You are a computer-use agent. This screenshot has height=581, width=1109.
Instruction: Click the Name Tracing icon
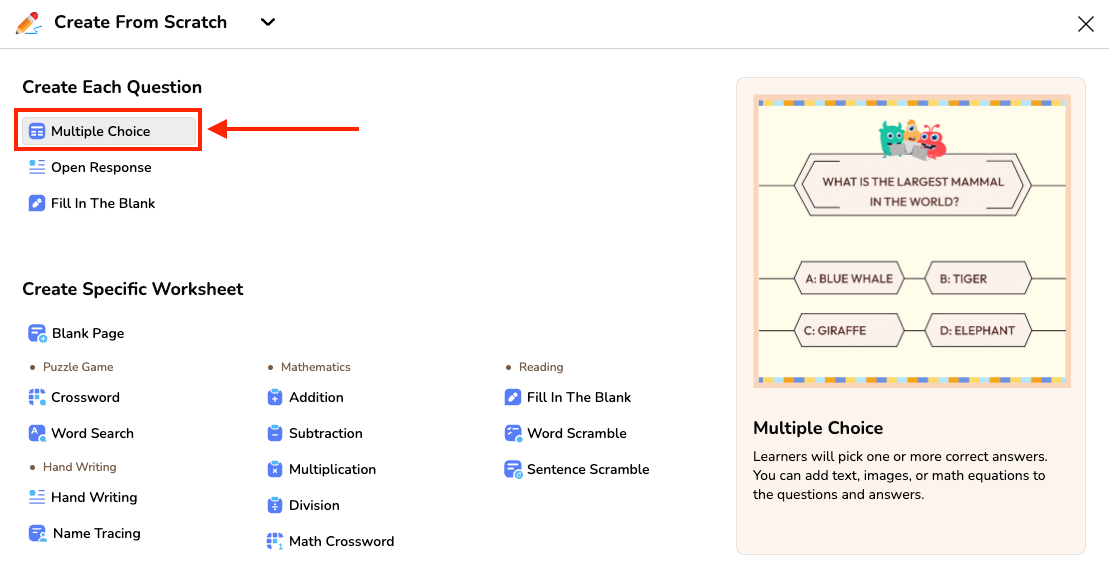tap(37, 533)
